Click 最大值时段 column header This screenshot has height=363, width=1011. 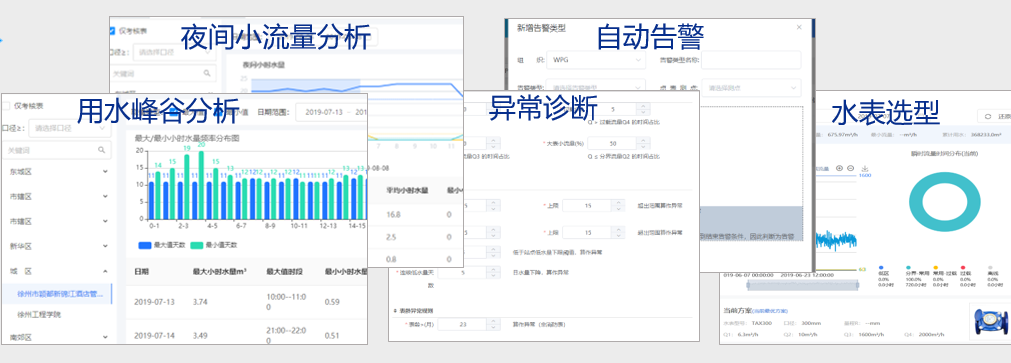tap(284, 271)
